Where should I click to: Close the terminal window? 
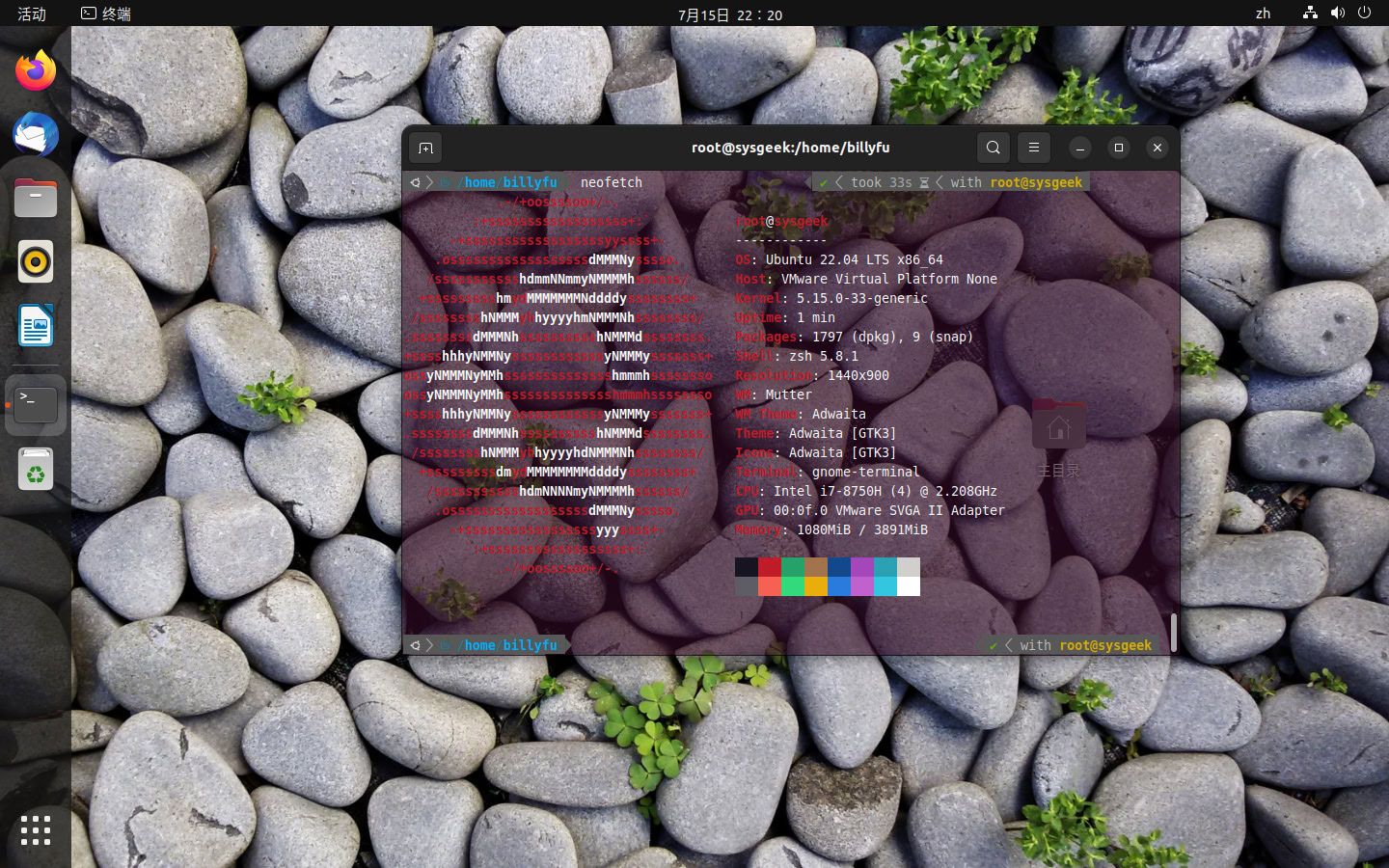click(1157, 148)
